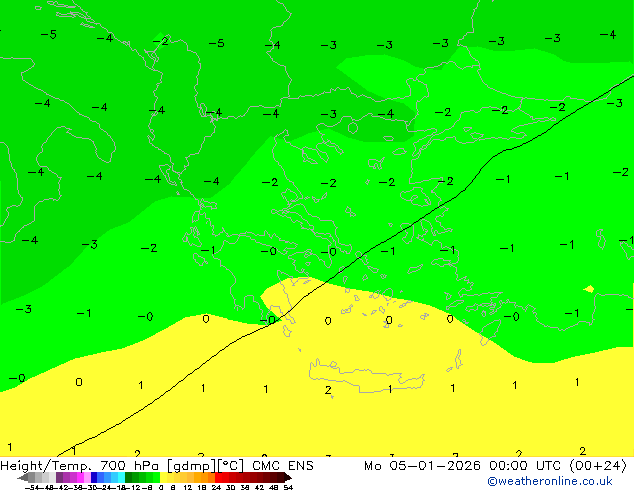634x490 pixels.
Task: Select the bright magenta legend swatch
Action: tap(80, 477)
